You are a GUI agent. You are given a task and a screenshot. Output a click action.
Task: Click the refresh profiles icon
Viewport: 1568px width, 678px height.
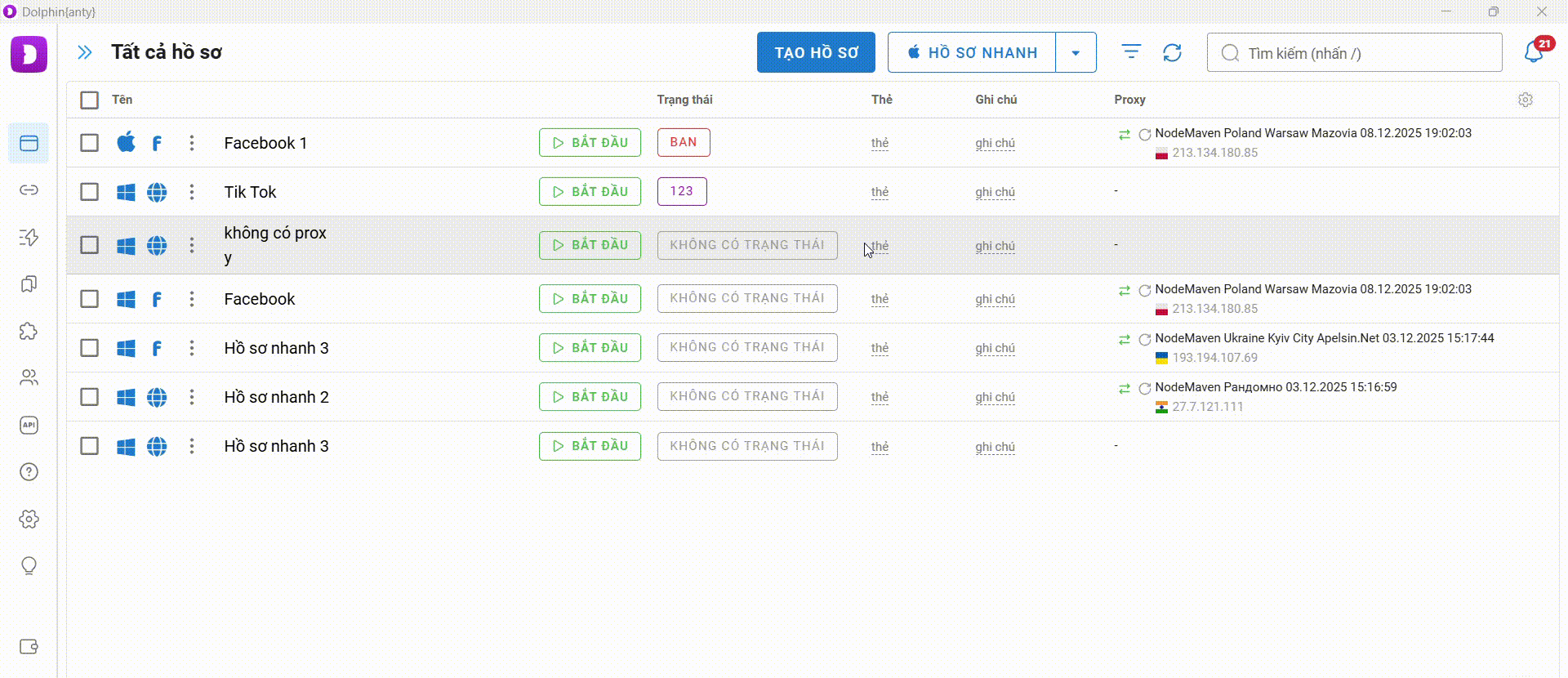pyautogui.click(x=1172, y=53)
